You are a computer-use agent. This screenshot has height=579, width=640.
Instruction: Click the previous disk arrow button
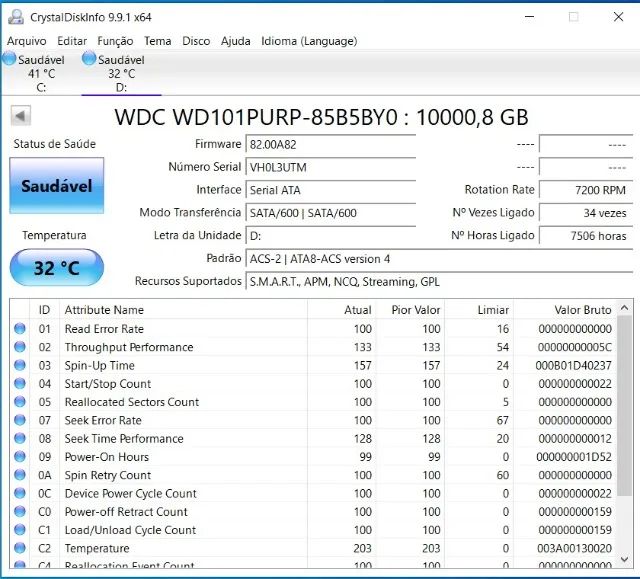pyautogui.click(x=20, y=116)
